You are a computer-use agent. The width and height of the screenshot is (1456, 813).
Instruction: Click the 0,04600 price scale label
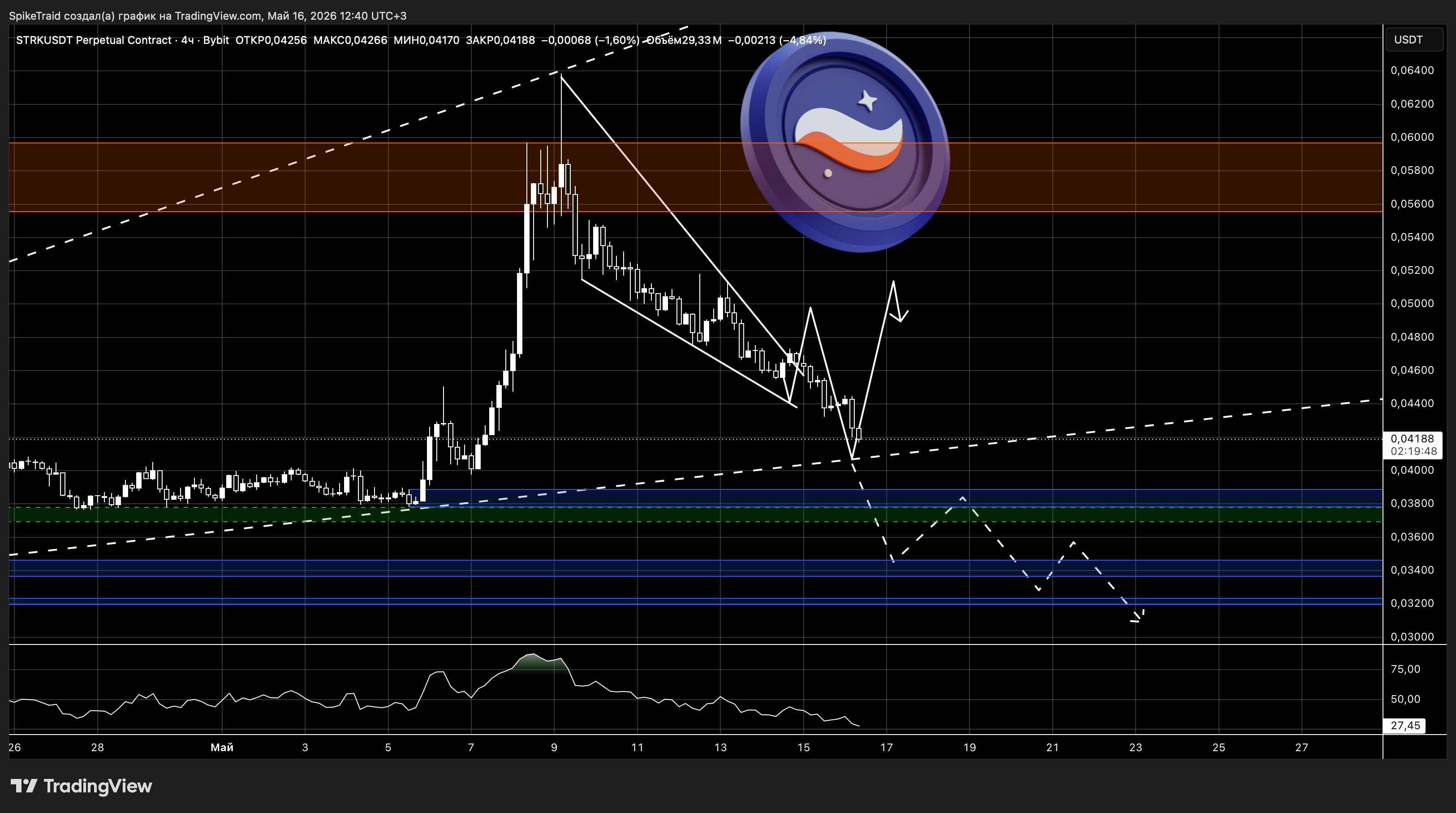click(1412, 370)
